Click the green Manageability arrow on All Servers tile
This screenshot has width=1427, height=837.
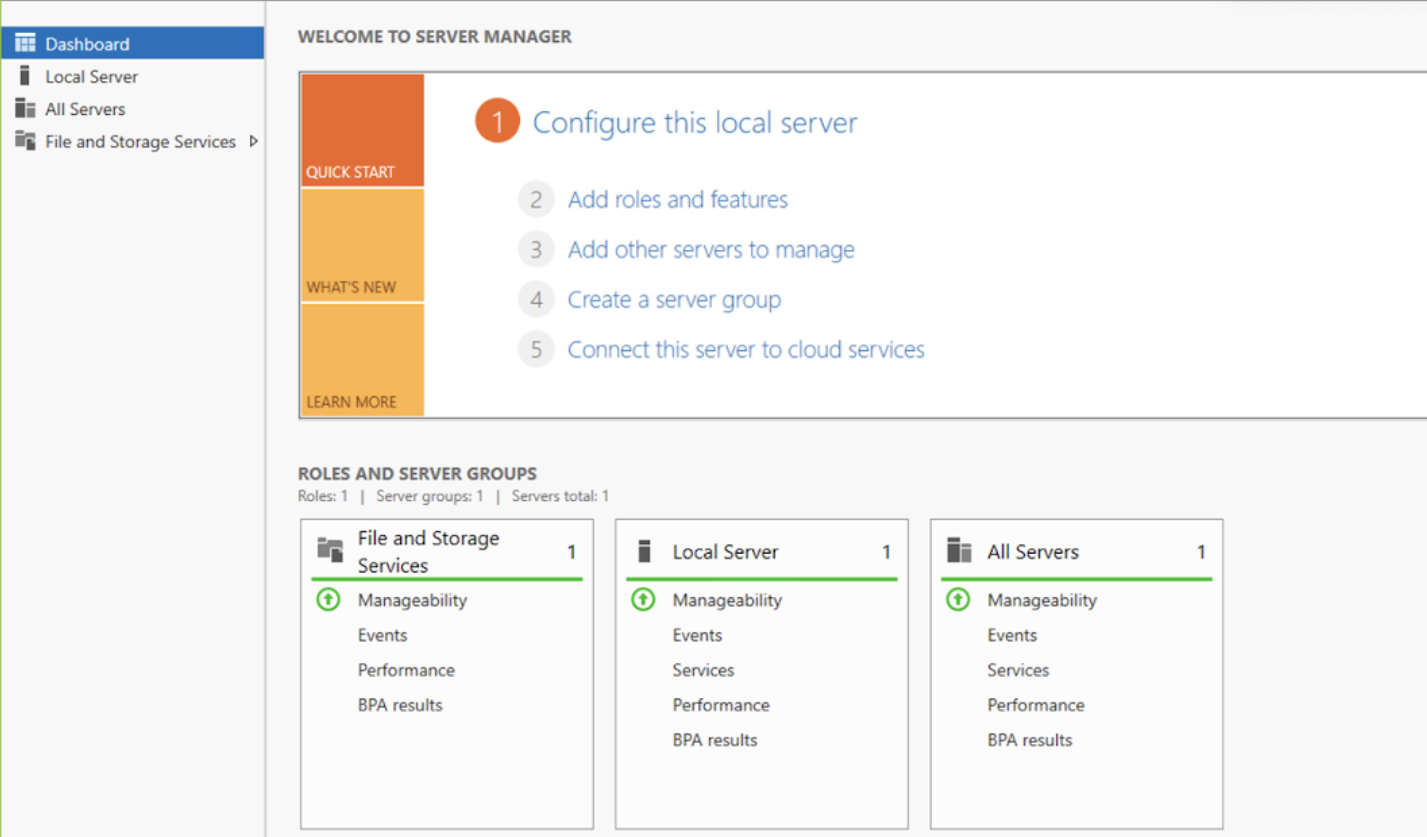tap(957, 600)
